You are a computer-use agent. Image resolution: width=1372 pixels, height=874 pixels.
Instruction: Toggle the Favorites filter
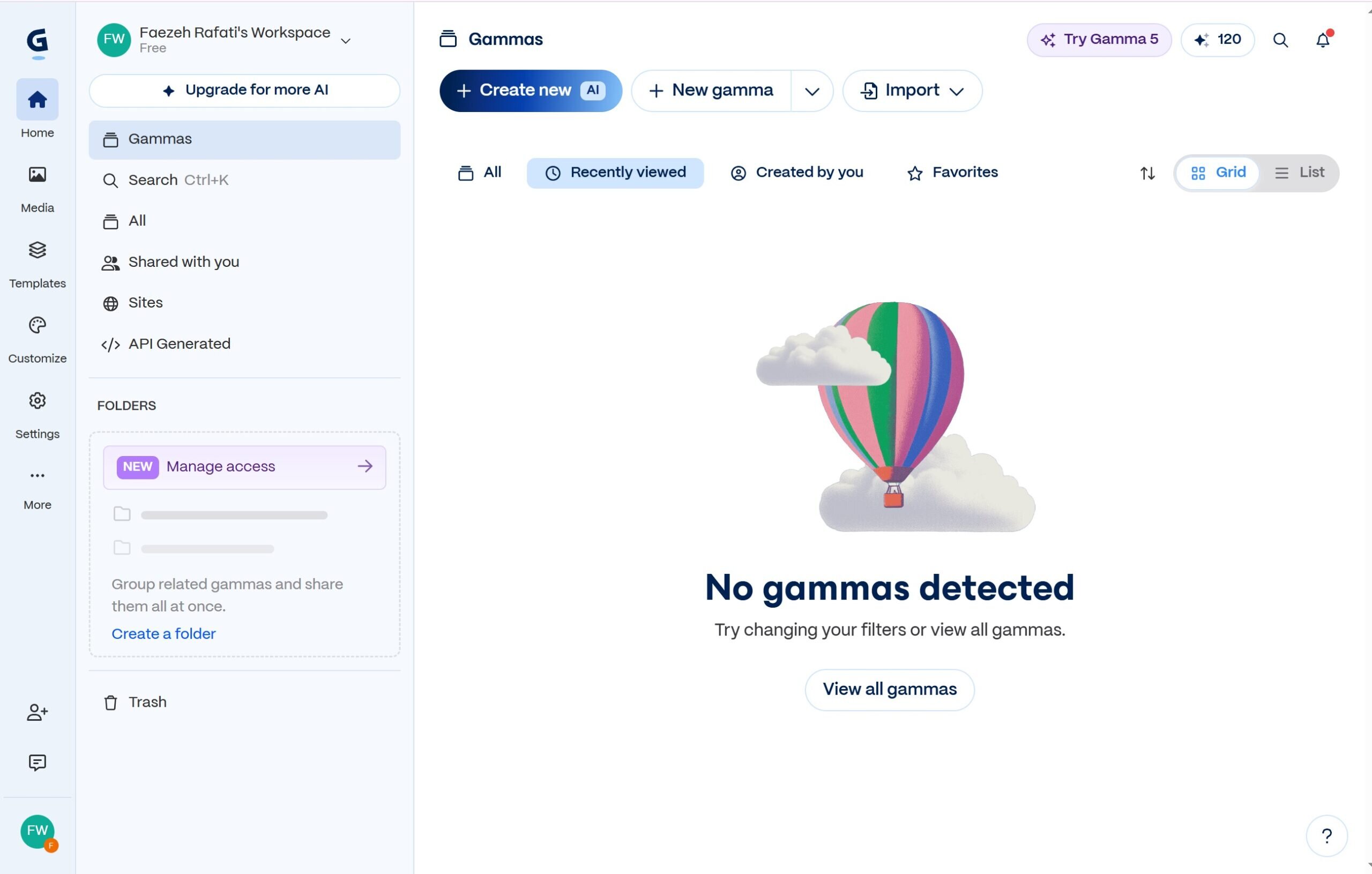point(952,173)
